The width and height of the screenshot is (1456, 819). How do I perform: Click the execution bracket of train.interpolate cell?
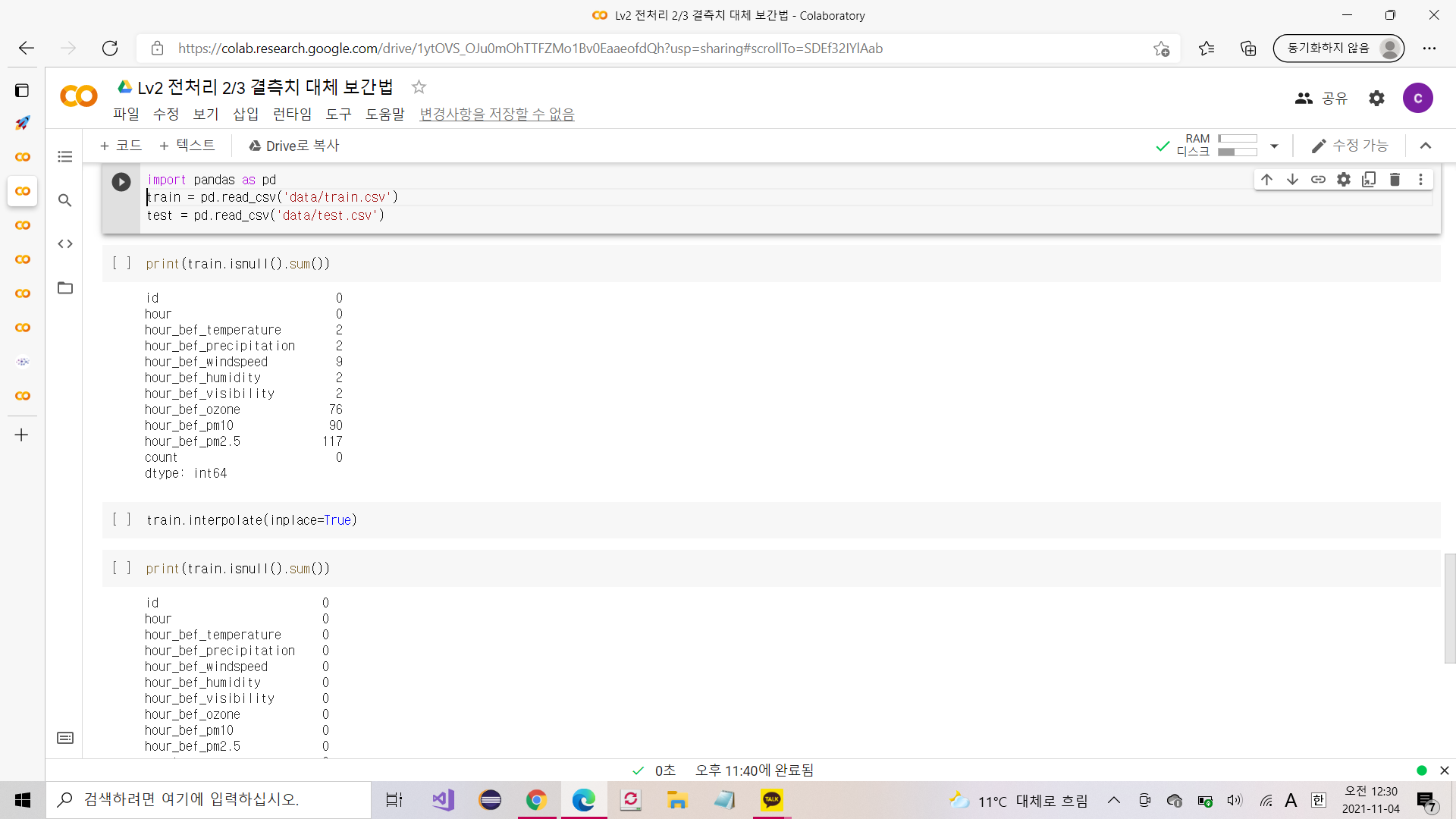121,519
